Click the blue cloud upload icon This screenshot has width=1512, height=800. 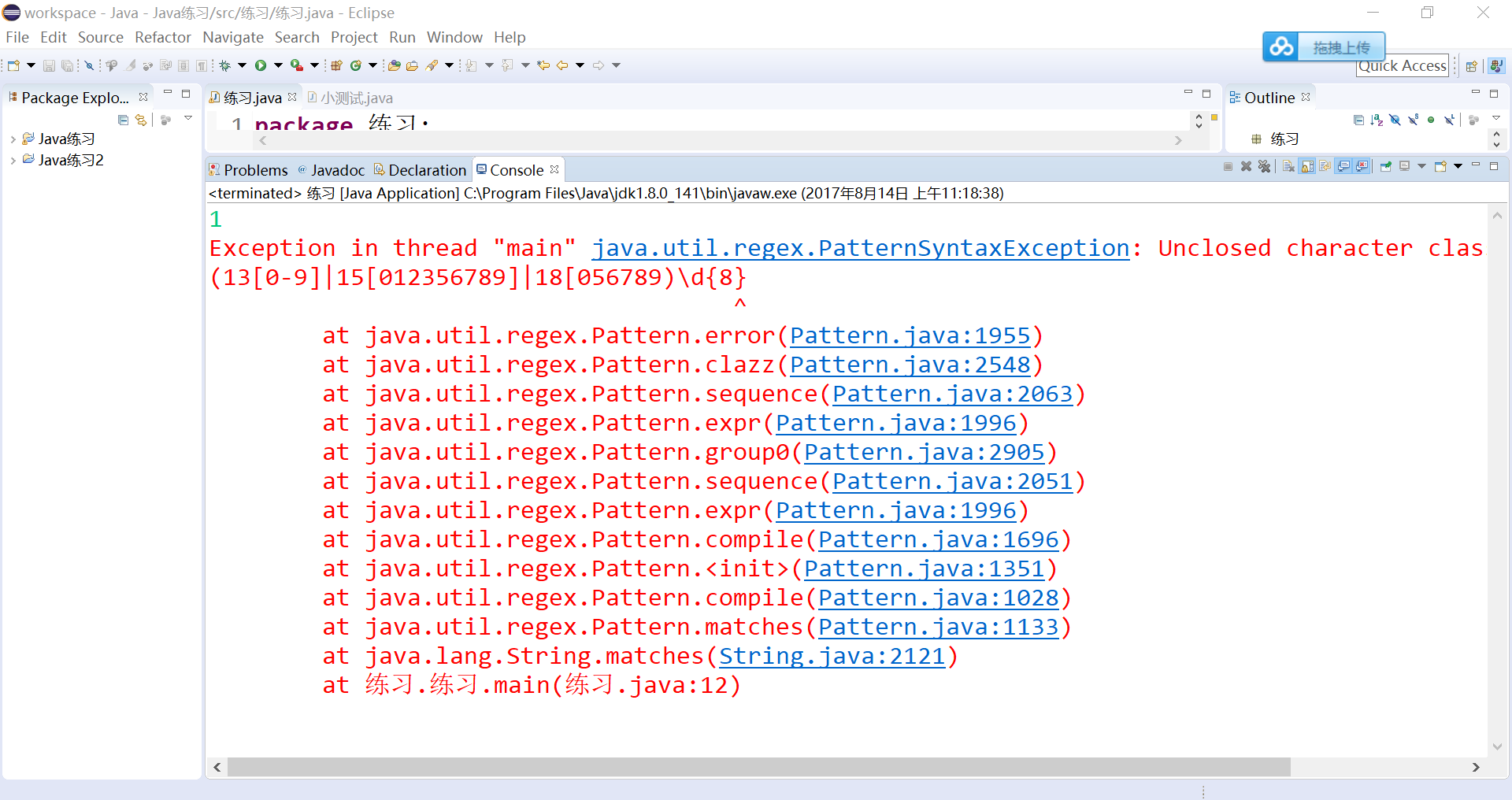click(x=1281, y=47)
